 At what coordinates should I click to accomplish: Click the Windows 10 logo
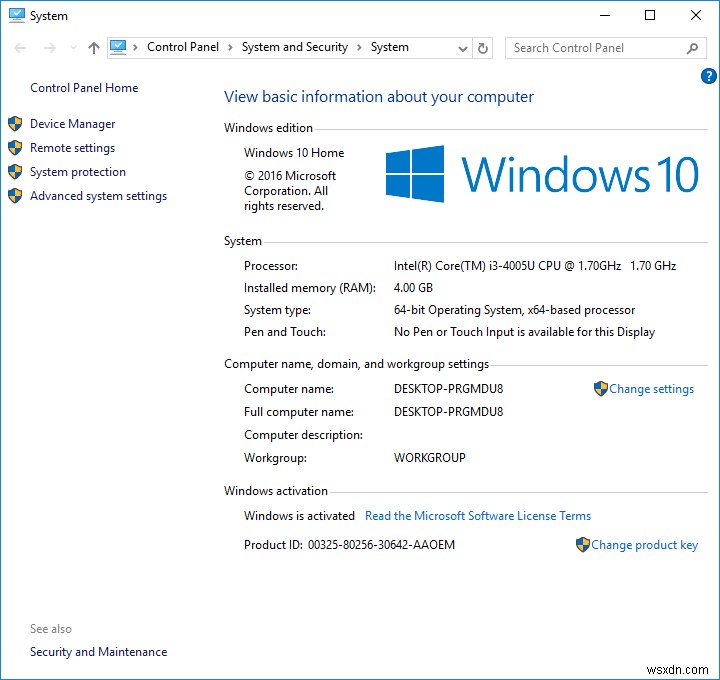pos(542,174)
